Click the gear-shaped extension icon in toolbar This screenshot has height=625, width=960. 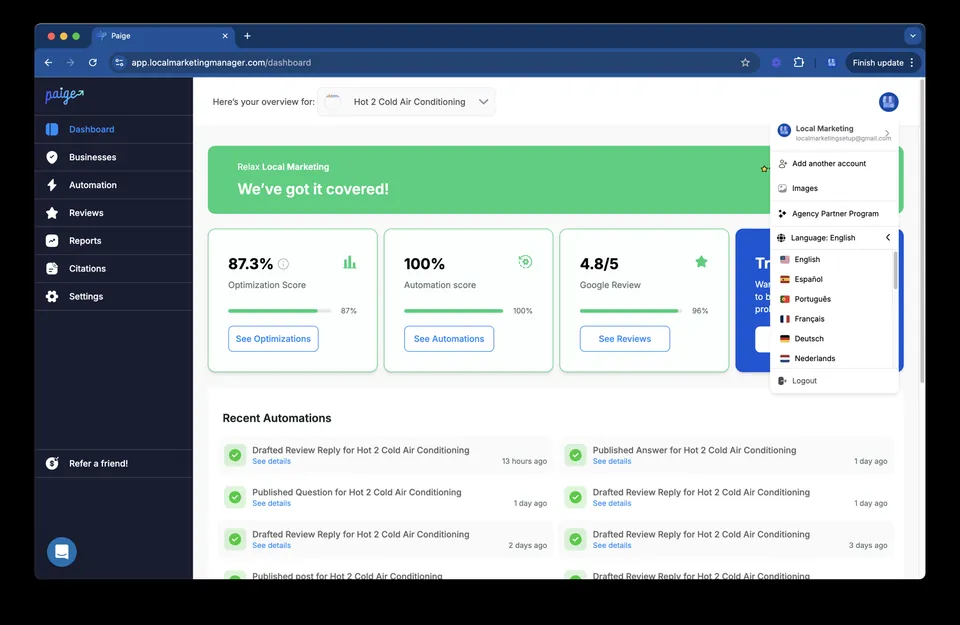(776, 62)
